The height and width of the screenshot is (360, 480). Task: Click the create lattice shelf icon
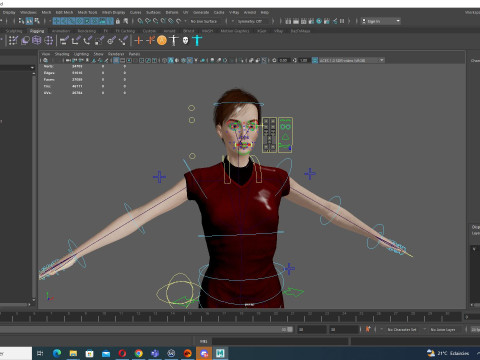[x=37, y=41]
